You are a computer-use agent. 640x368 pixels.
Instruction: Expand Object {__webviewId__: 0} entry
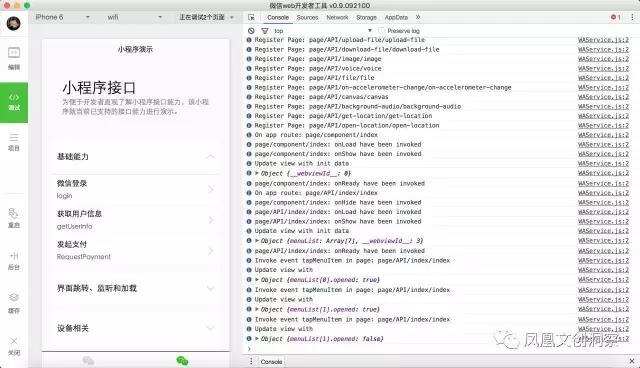coord(257,173)
